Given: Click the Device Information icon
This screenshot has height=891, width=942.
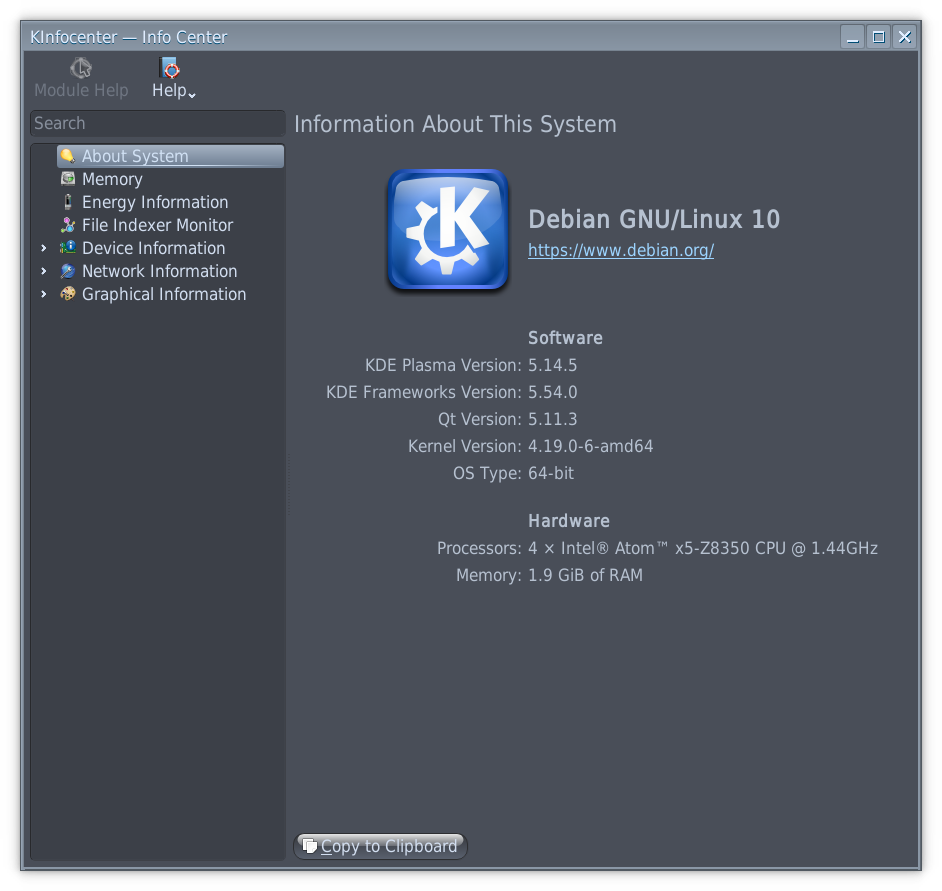Looking at the screenshot, I should pos(68,248).
